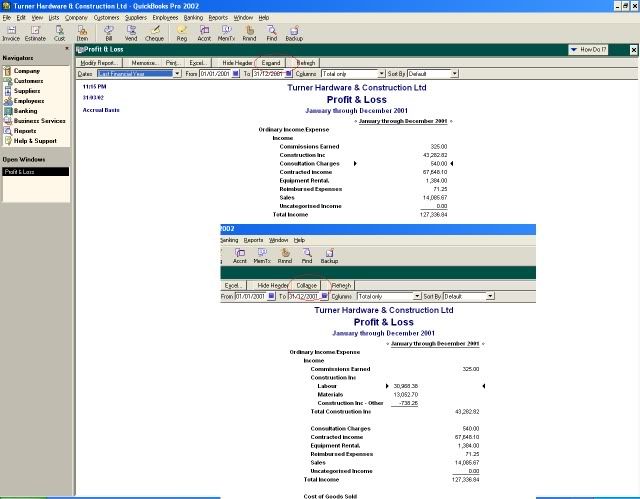Click the Excel button in upper report
Screen dimensions: 640x499
[198, 63]
